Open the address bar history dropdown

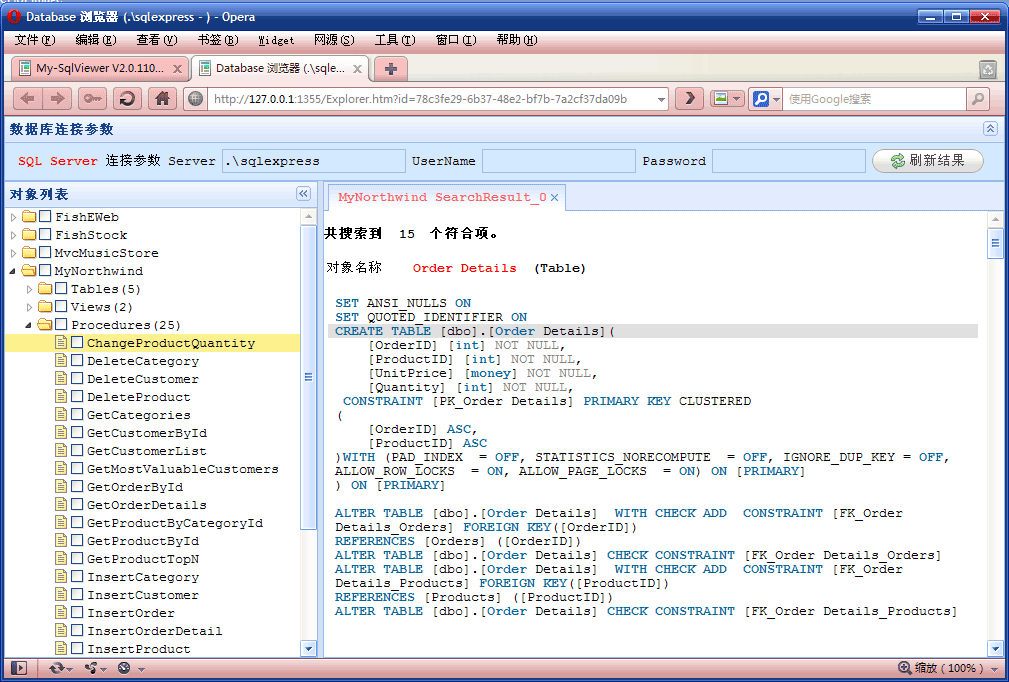click(661, 99)
